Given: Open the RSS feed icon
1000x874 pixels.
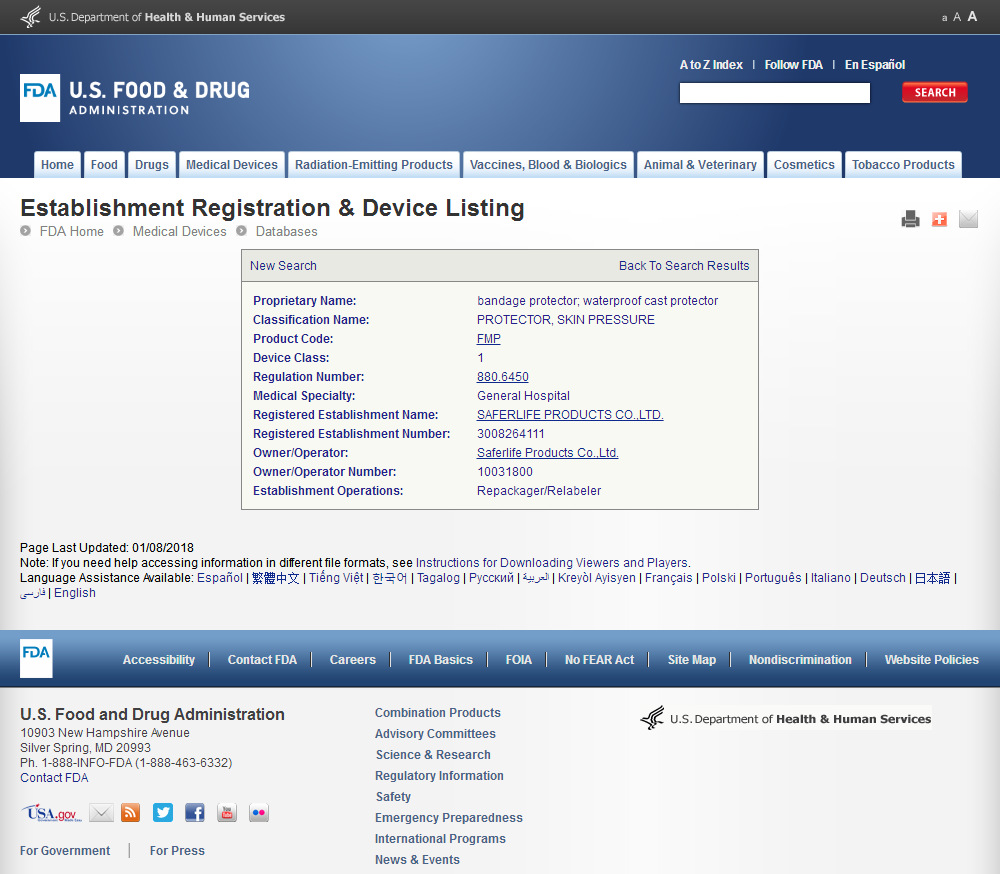Looking at the screenshot, I should (x=131, y=813).
